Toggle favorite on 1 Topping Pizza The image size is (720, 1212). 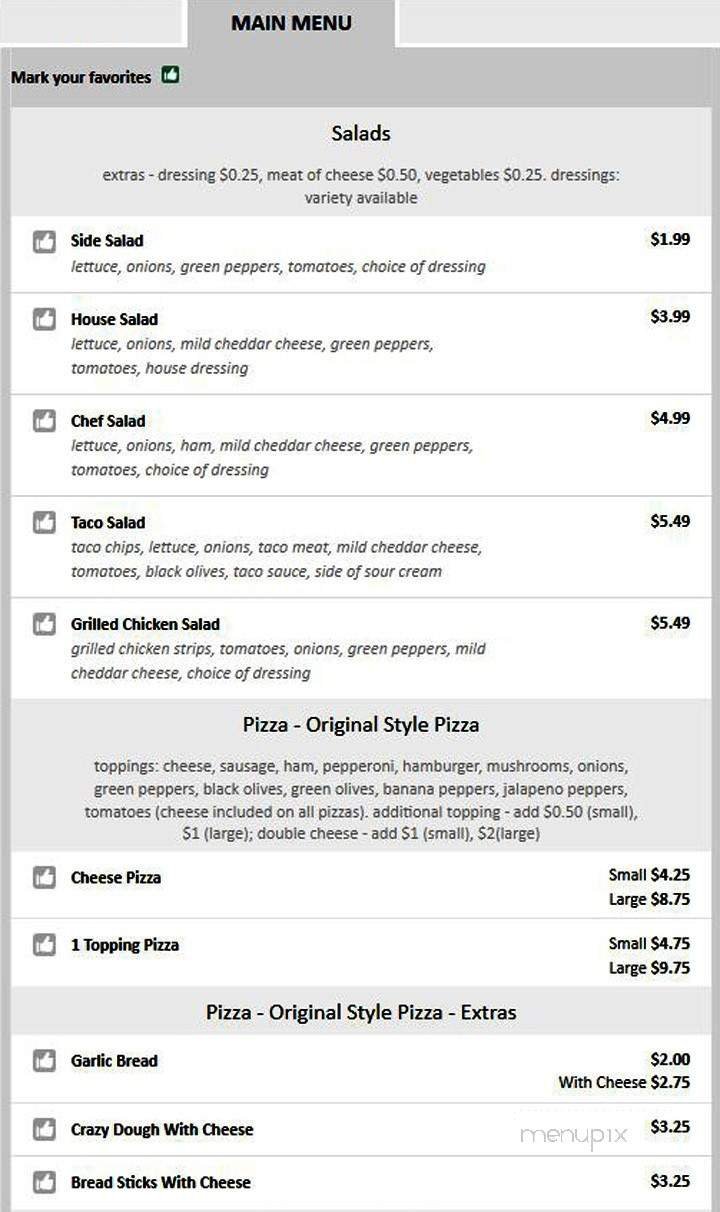coord(43,944)
